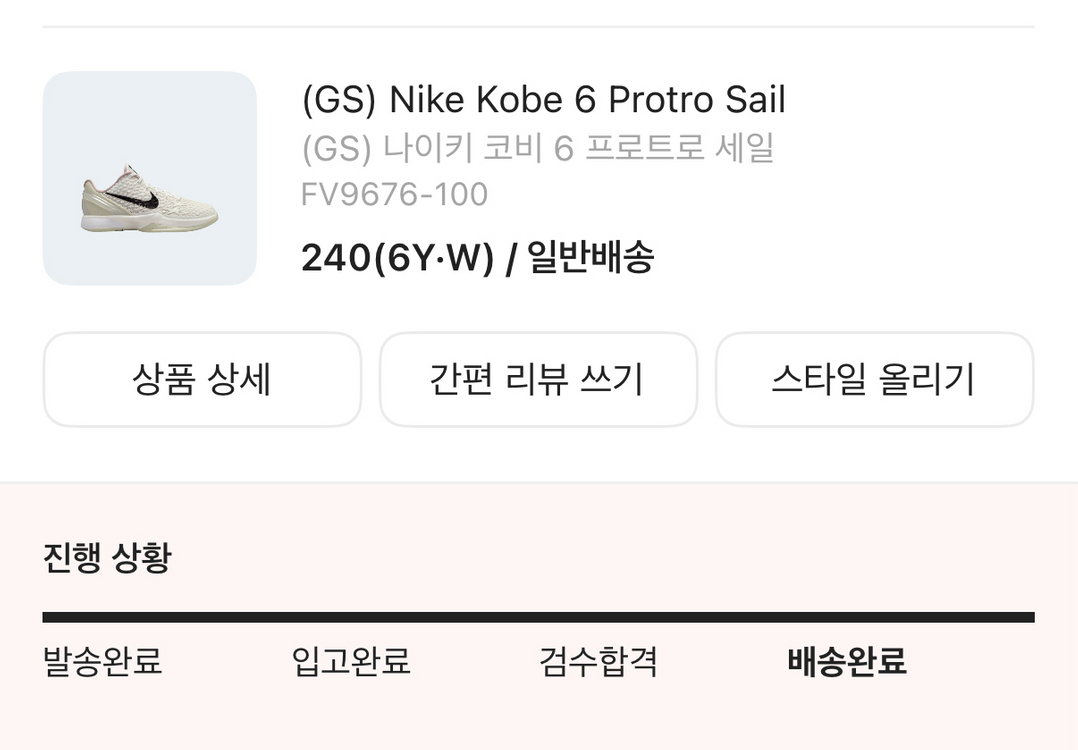Tap the 간편 리뷰 쓰기 button
Viewport: 1078px width, 750px height.
pyautogui.click(x=538, y=380)
